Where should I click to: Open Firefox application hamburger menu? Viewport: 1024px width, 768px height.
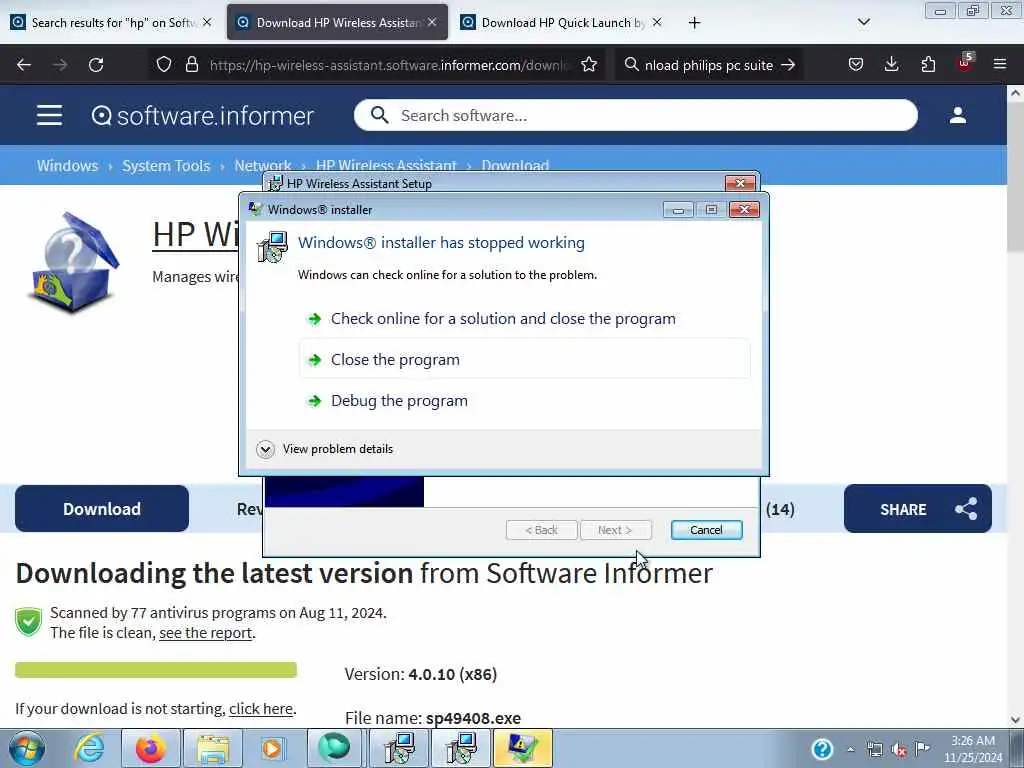1000,65
